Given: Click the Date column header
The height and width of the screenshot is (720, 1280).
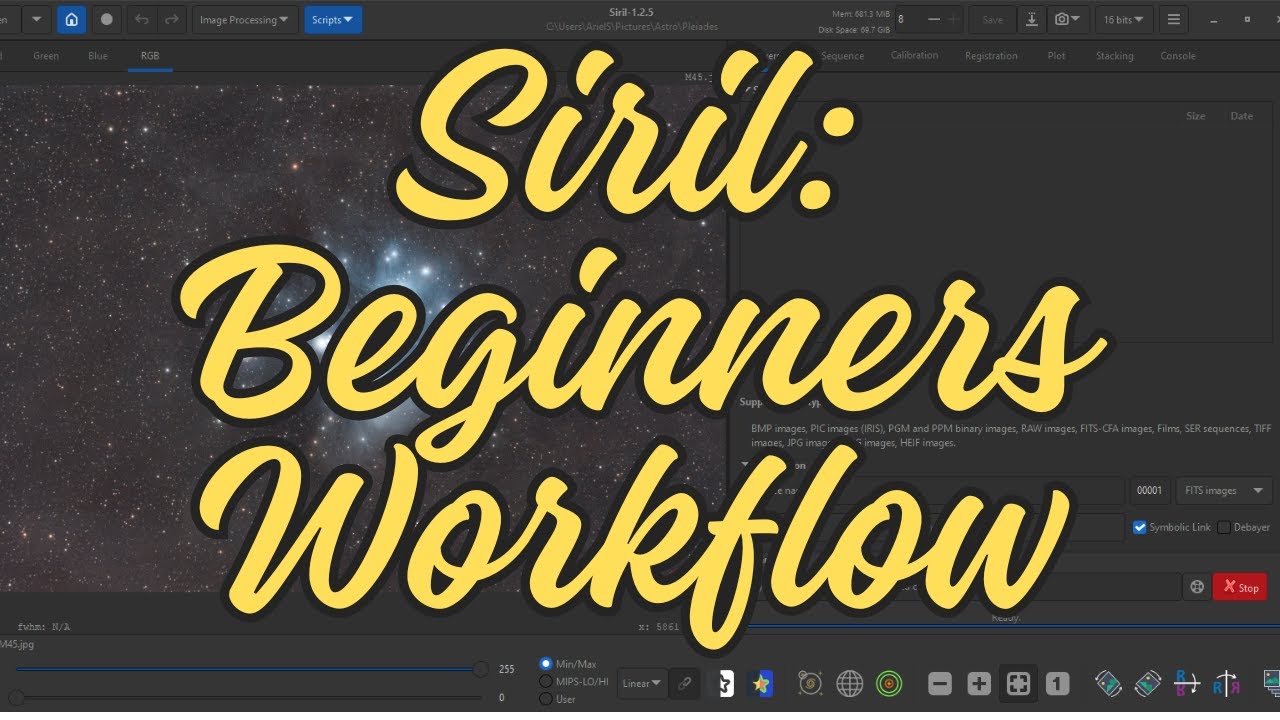Looking at the screenshot, I should 1241,116.
